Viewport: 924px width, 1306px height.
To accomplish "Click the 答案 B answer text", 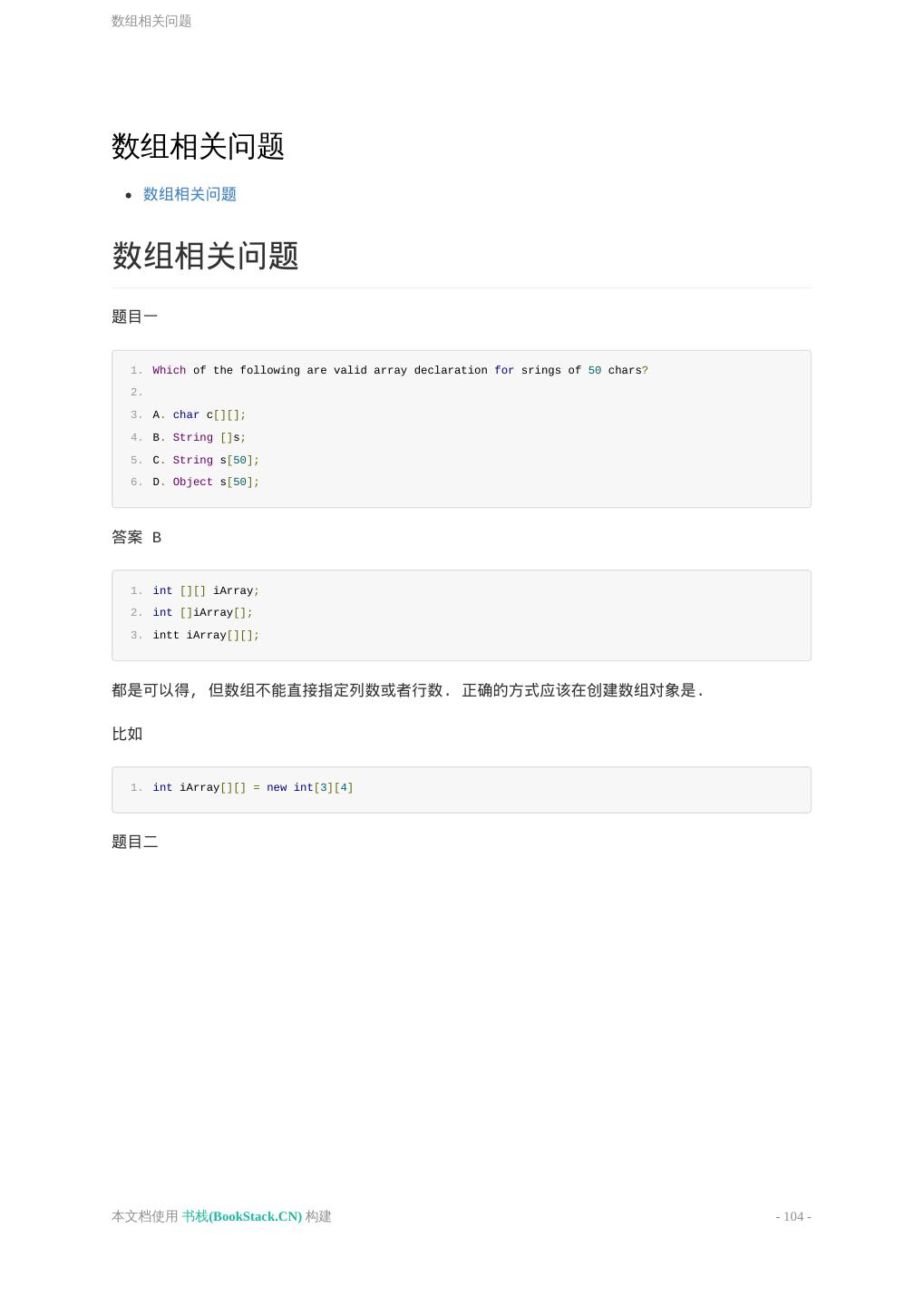I will (137, 537).
